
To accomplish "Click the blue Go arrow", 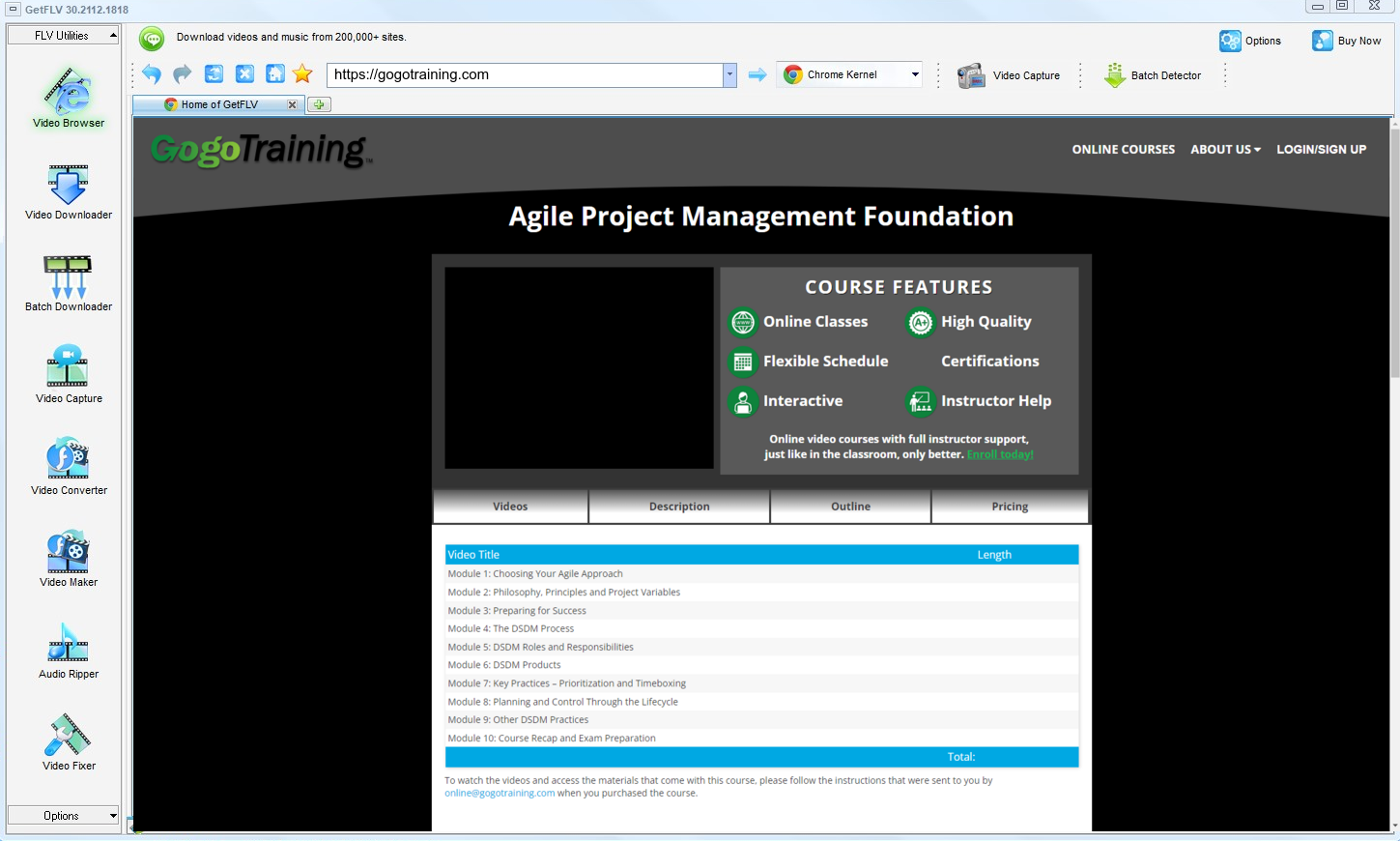I will click(x=757, y=74).
